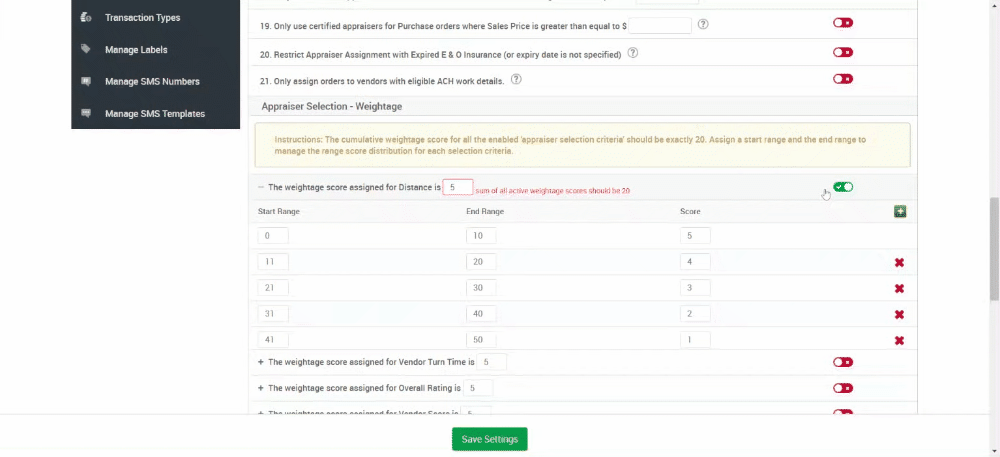Viewport: 1000px width, 457px height.
Task: Collapse the Distance weightage section
Action: [x=260, y=187]
